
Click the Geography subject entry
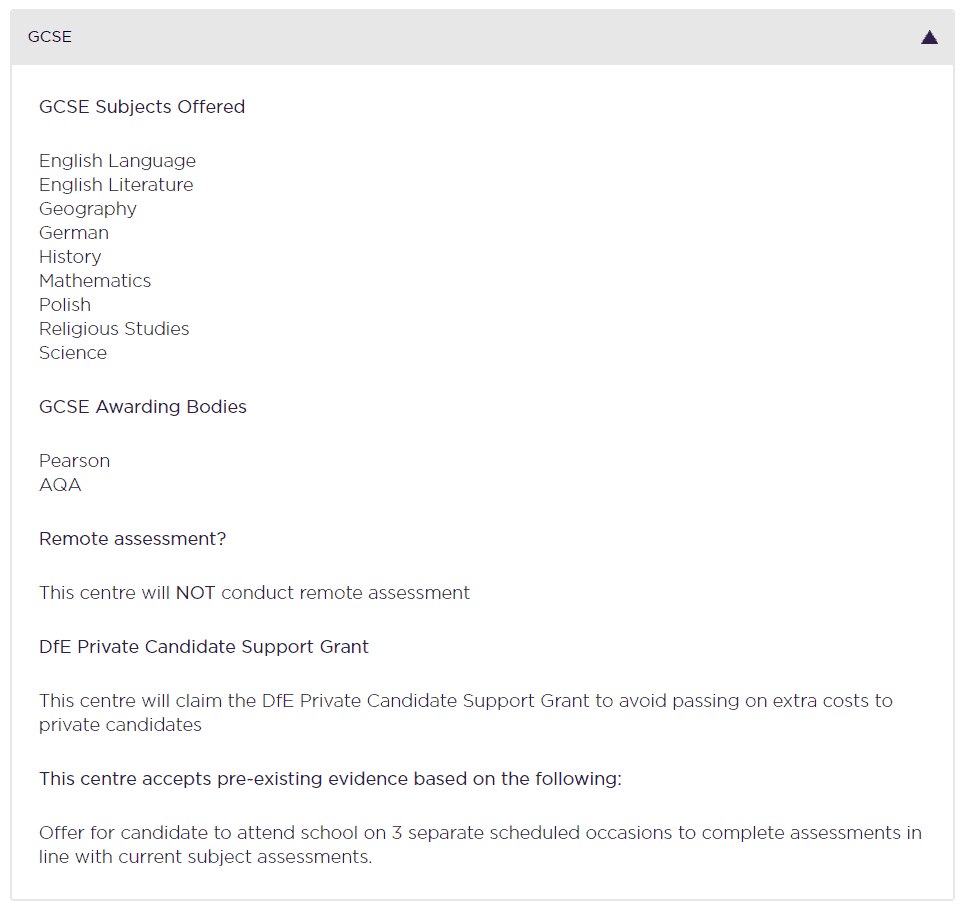(x=88, y=209)
